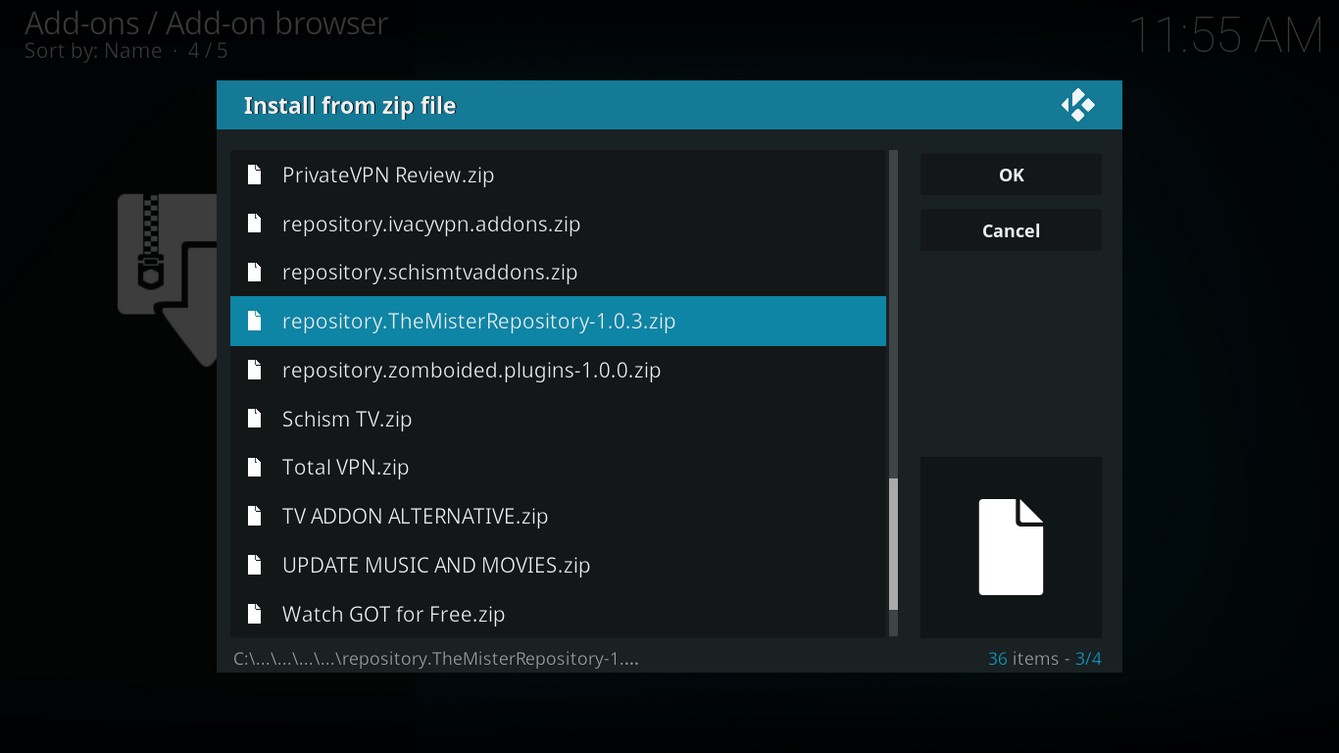Click file icon beside UPDATE MUSIC AND MOVIES.zip
The height and width of the screenshot is (753, 1339).
point(254,565)
